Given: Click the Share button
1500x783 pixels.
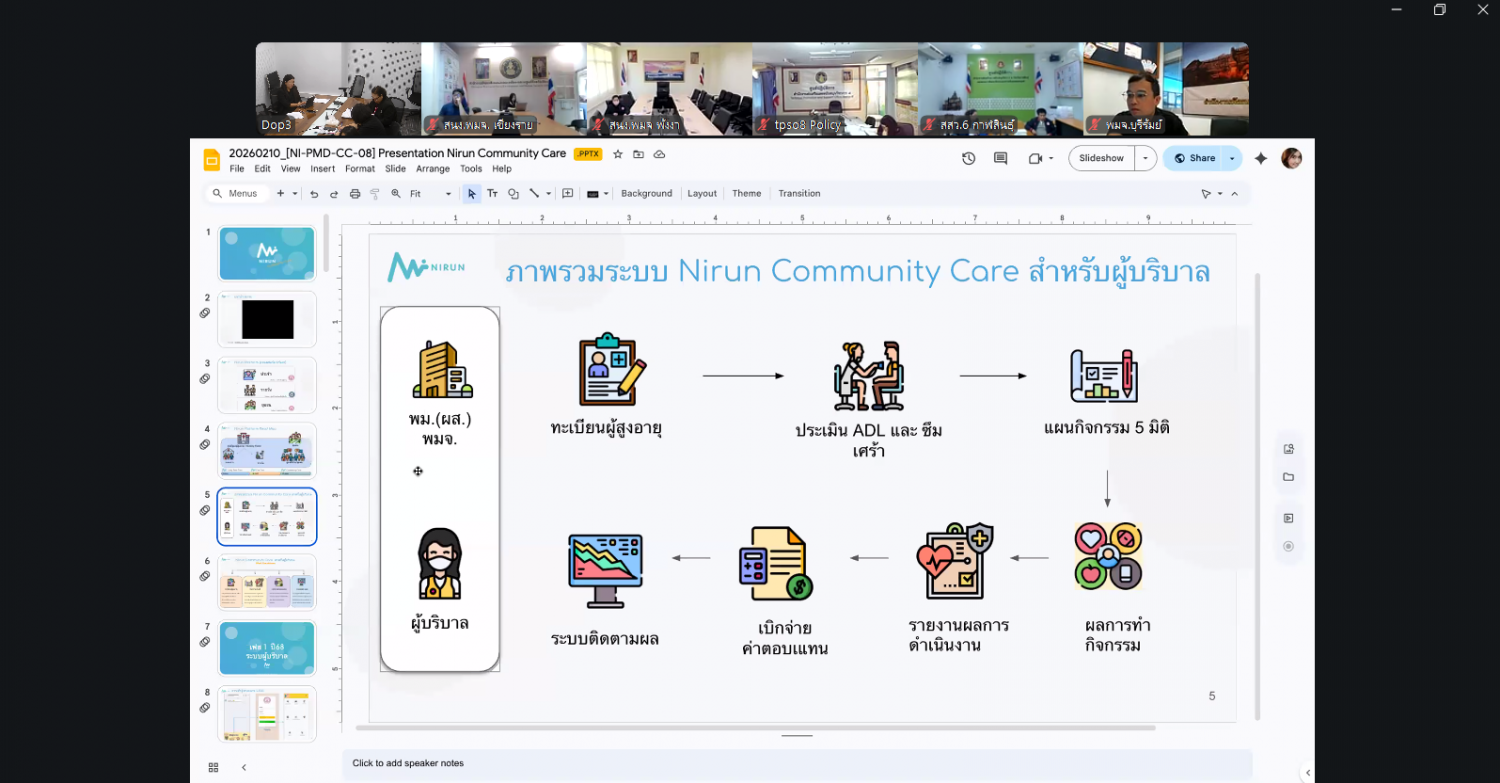Looking at the screenshot, I should 1194,158.
